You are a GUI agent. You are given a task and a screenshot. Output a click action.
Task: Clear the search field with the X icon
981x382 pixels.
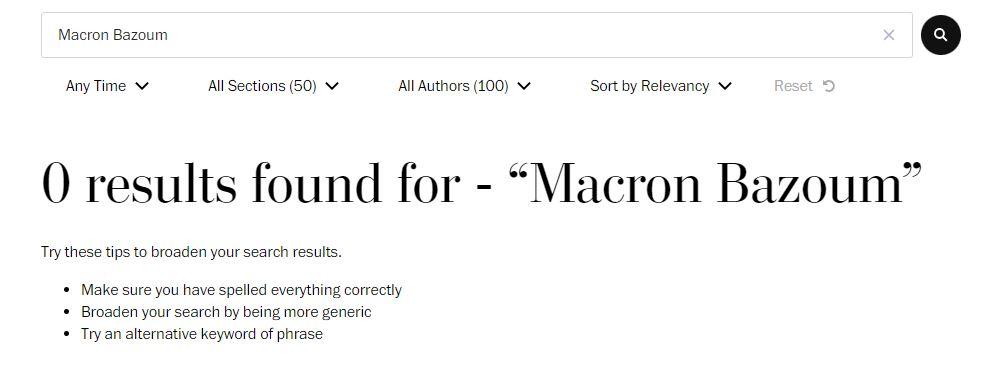(x=888, y=35)
